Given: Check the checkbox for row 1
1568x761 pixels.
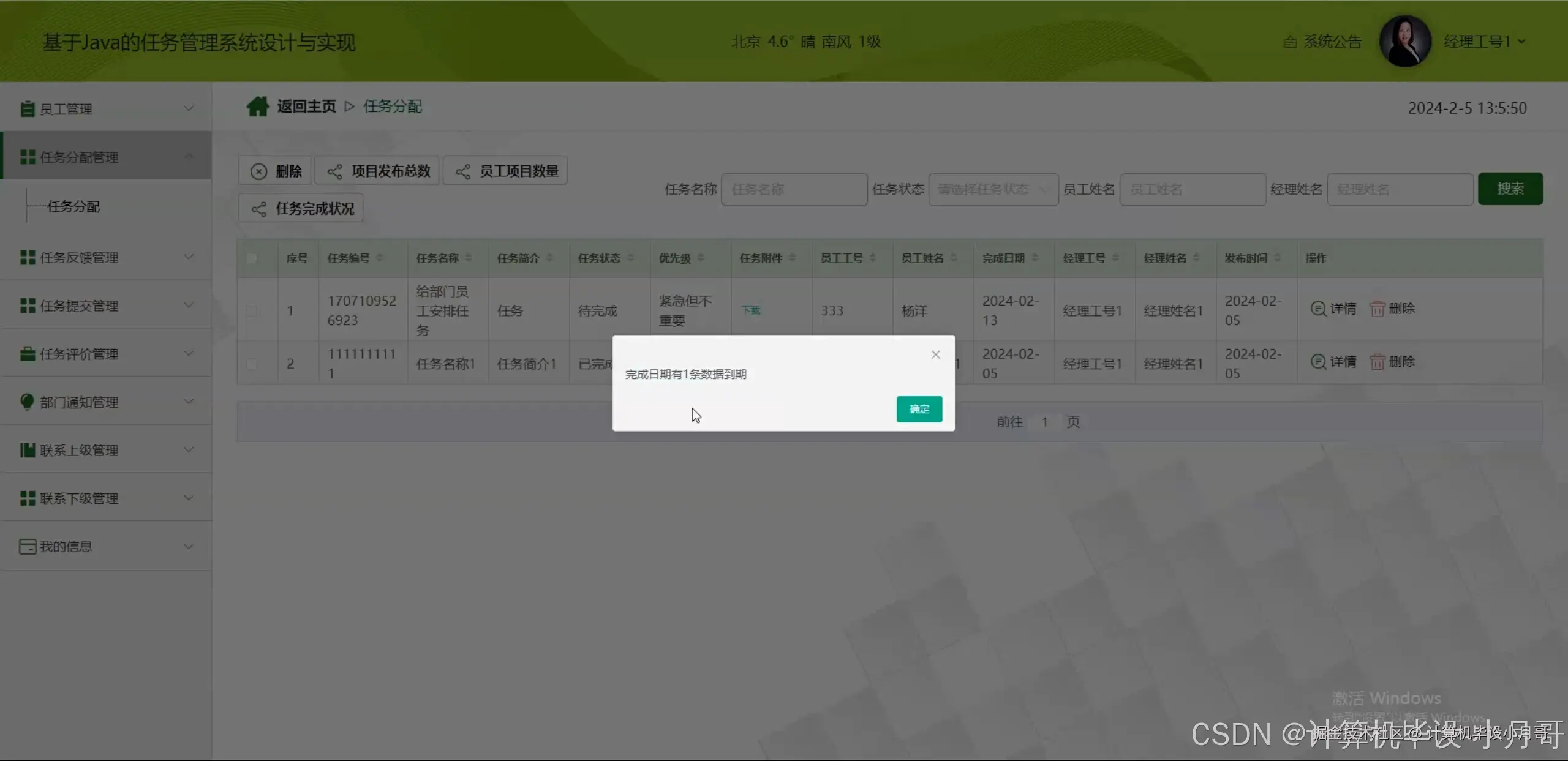Looking at the screenshot, I should 252,310.
